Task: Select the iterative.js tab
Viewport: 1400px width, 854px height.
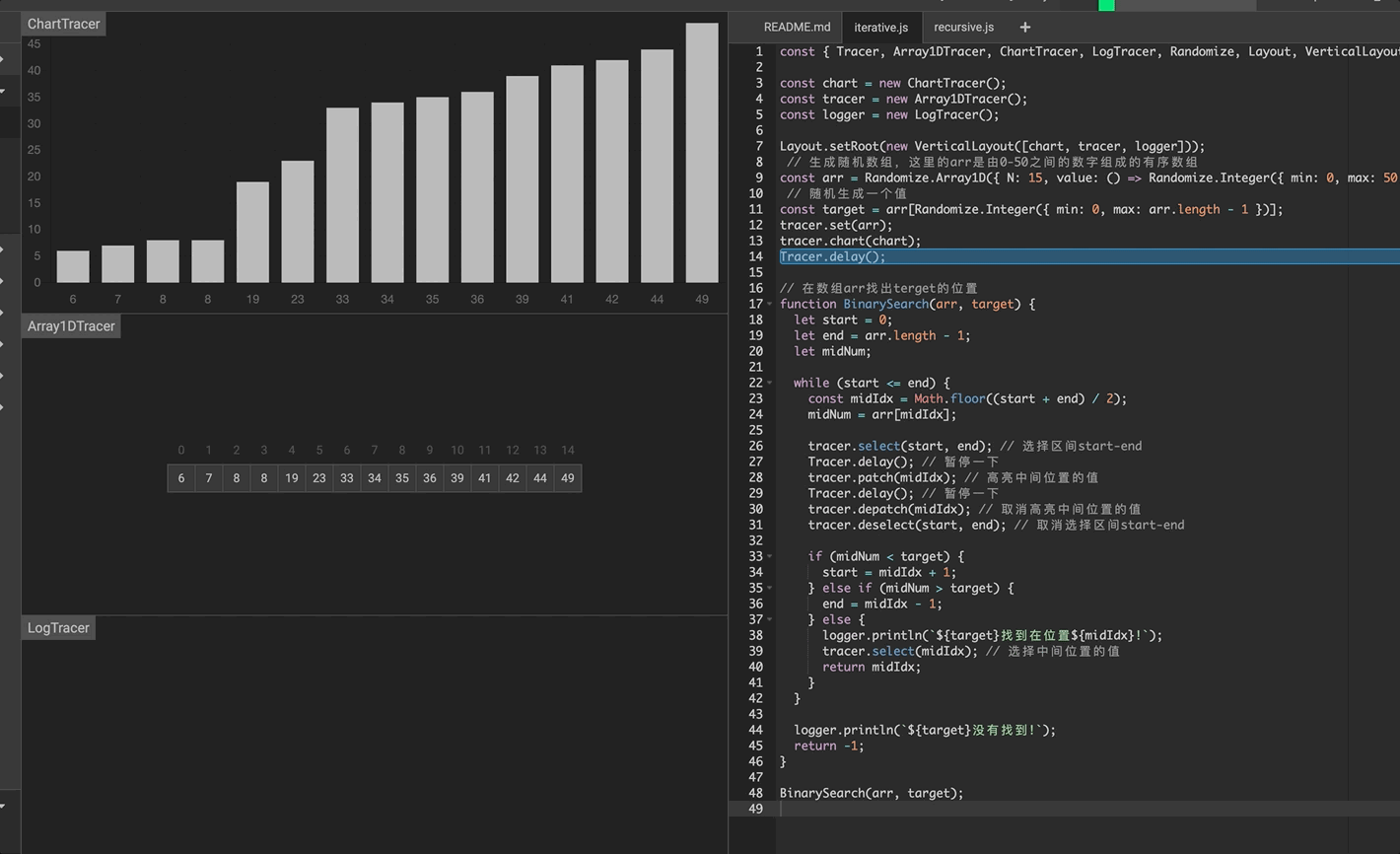Action: coord(880,28)
